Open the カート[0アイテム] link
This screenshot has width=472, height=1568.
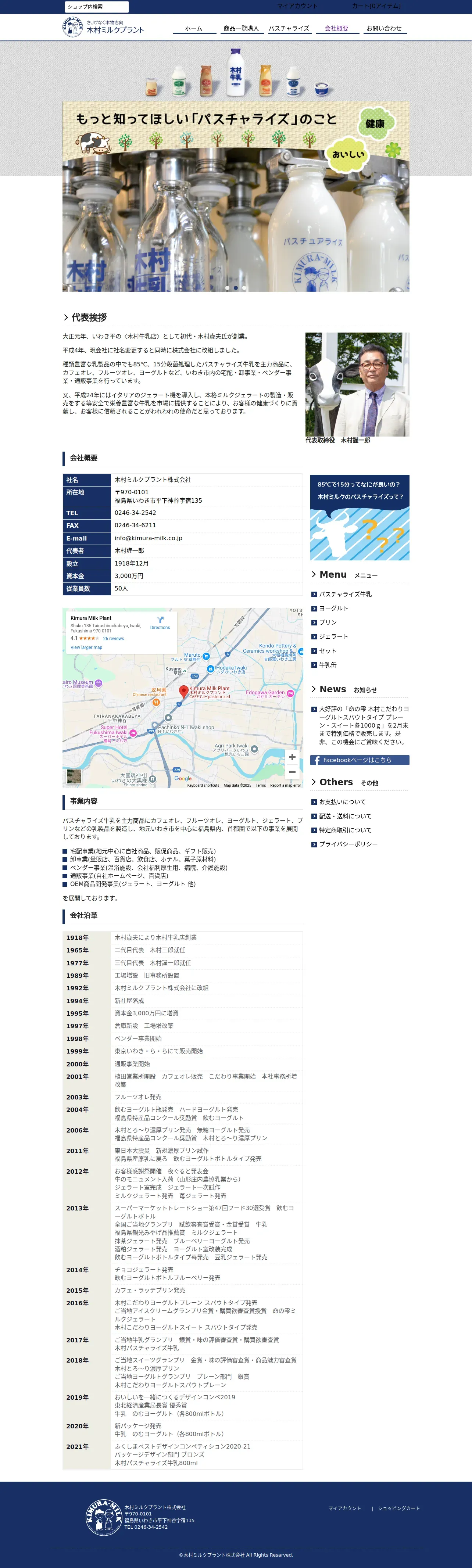point(376,6)
